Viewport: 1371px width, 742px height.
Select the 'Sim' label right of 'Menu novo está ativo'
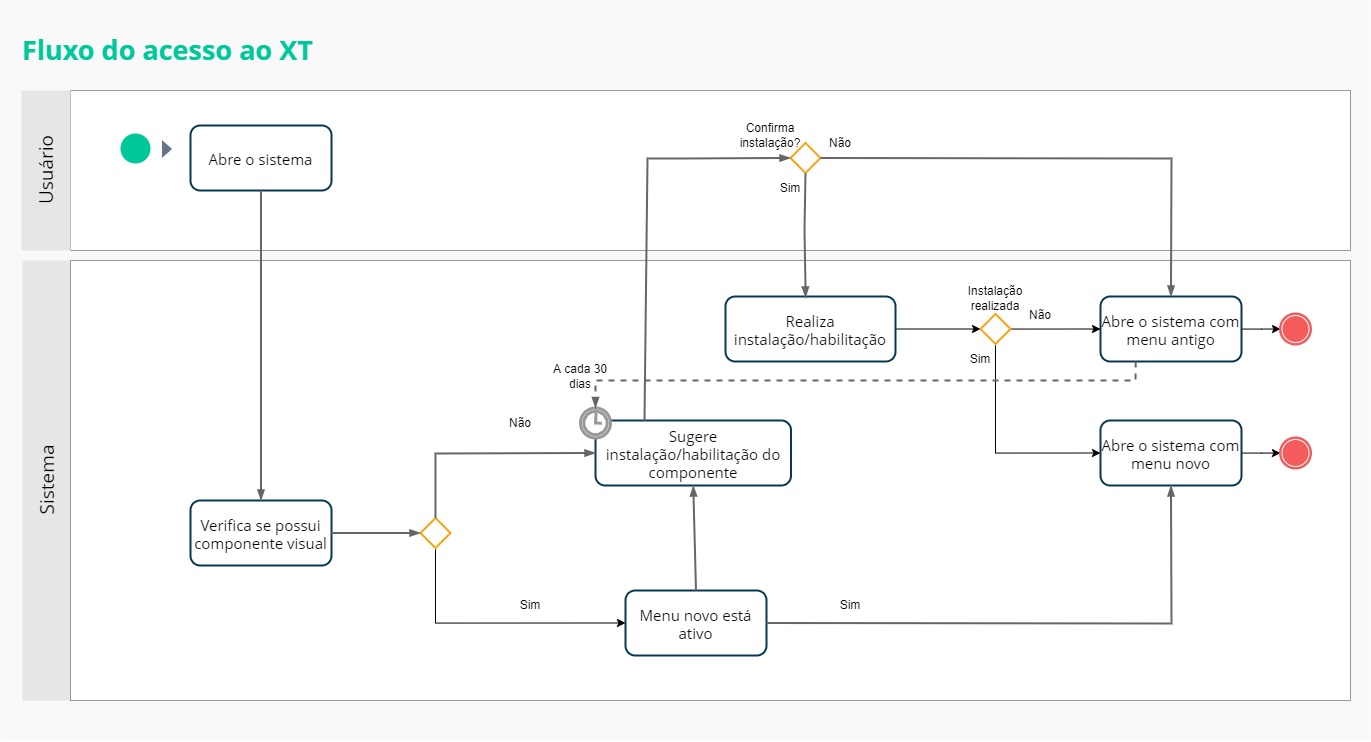(x=850, y=605)
